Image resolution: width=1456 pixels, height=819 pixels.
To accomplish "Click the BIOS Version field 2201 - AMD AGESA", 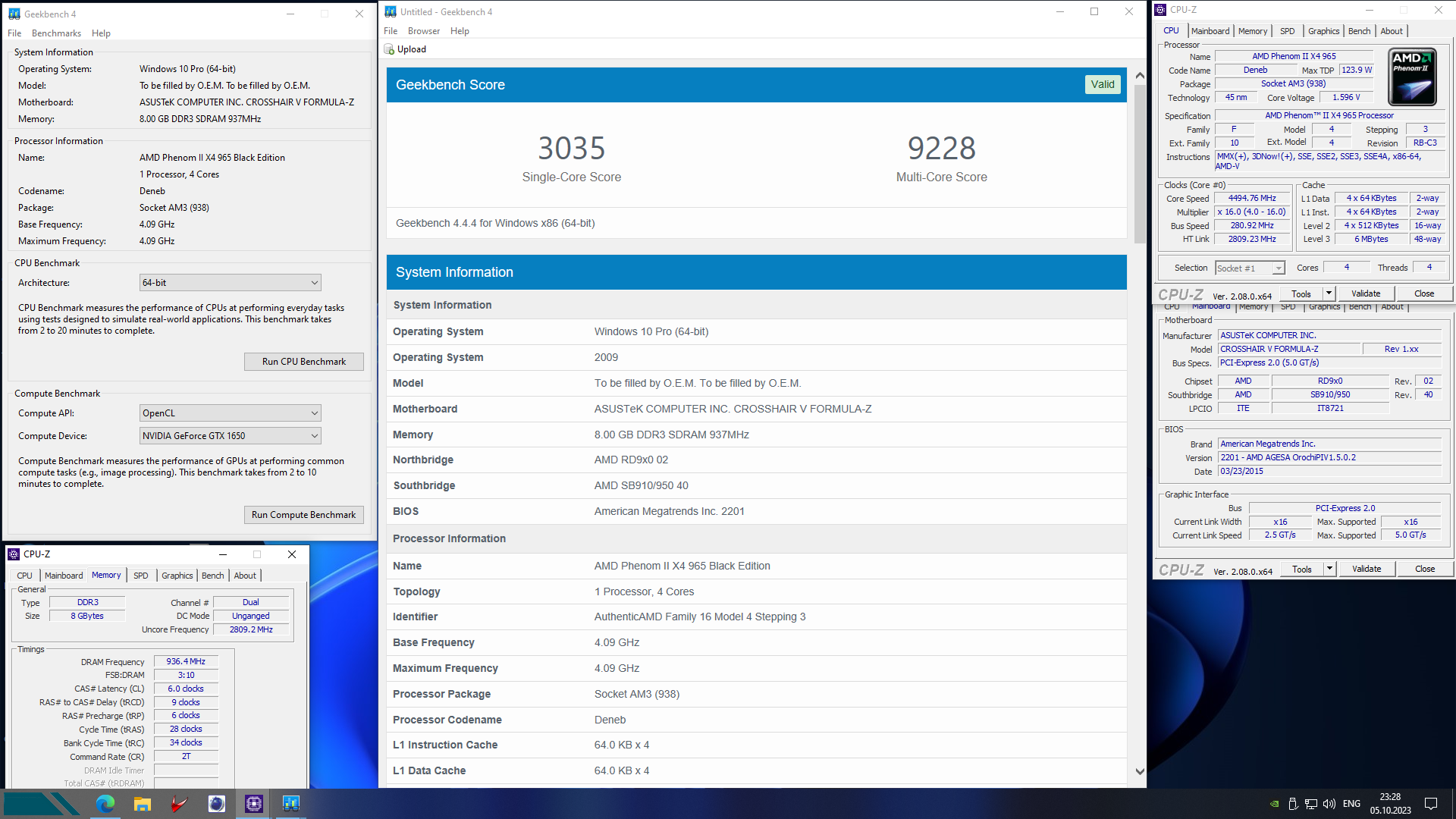I will click(x=1329, y=458).
